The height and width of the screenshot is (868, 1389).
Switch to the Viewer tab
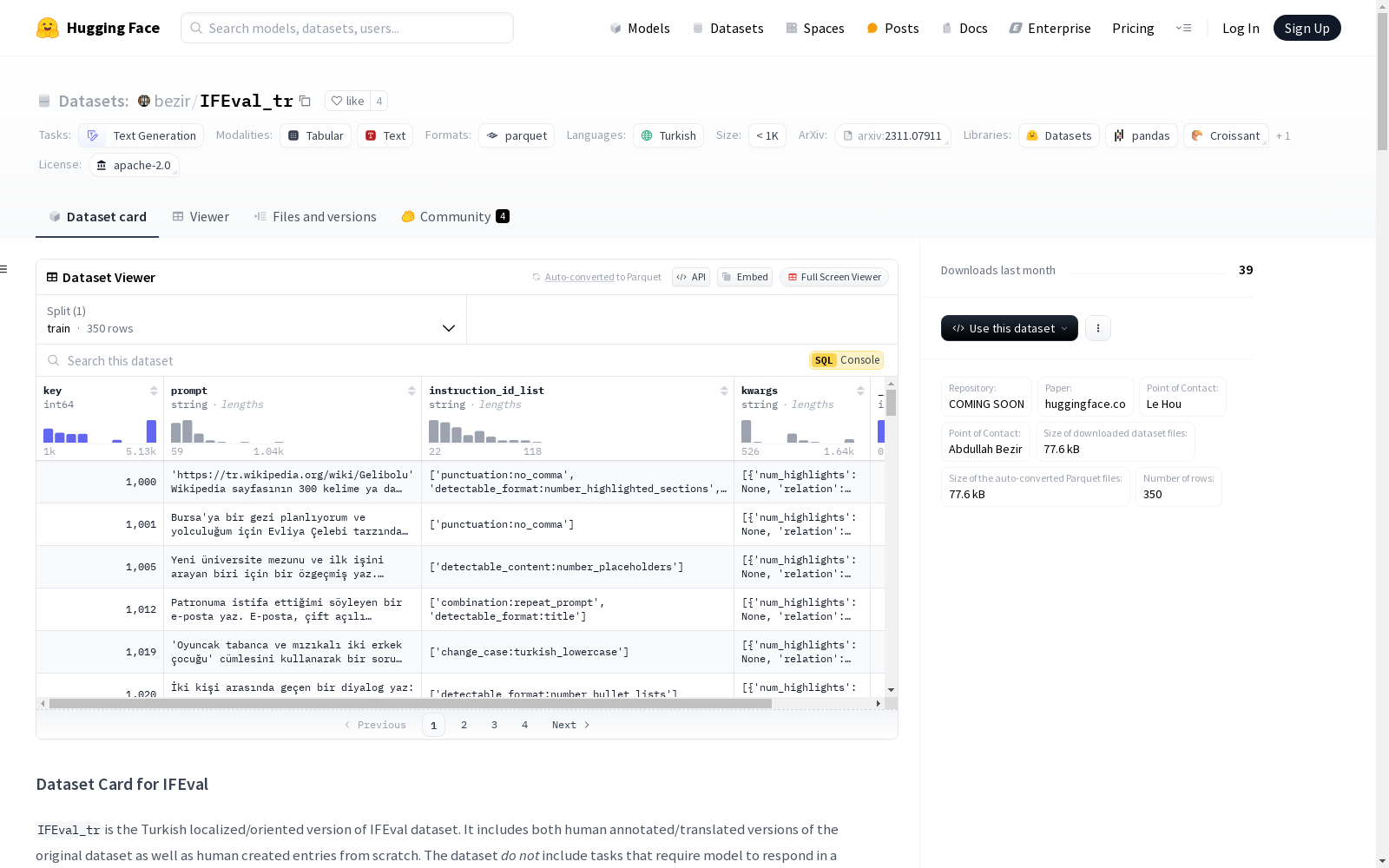pyautogui.click(x=201, y=217)
